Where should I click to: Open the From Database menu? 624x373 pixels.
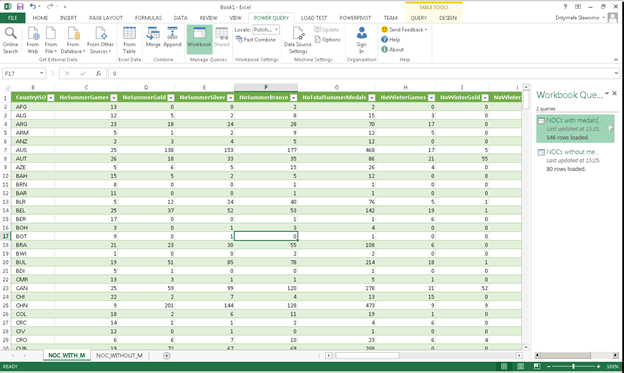pyautogui.click(x=73, y=40)
